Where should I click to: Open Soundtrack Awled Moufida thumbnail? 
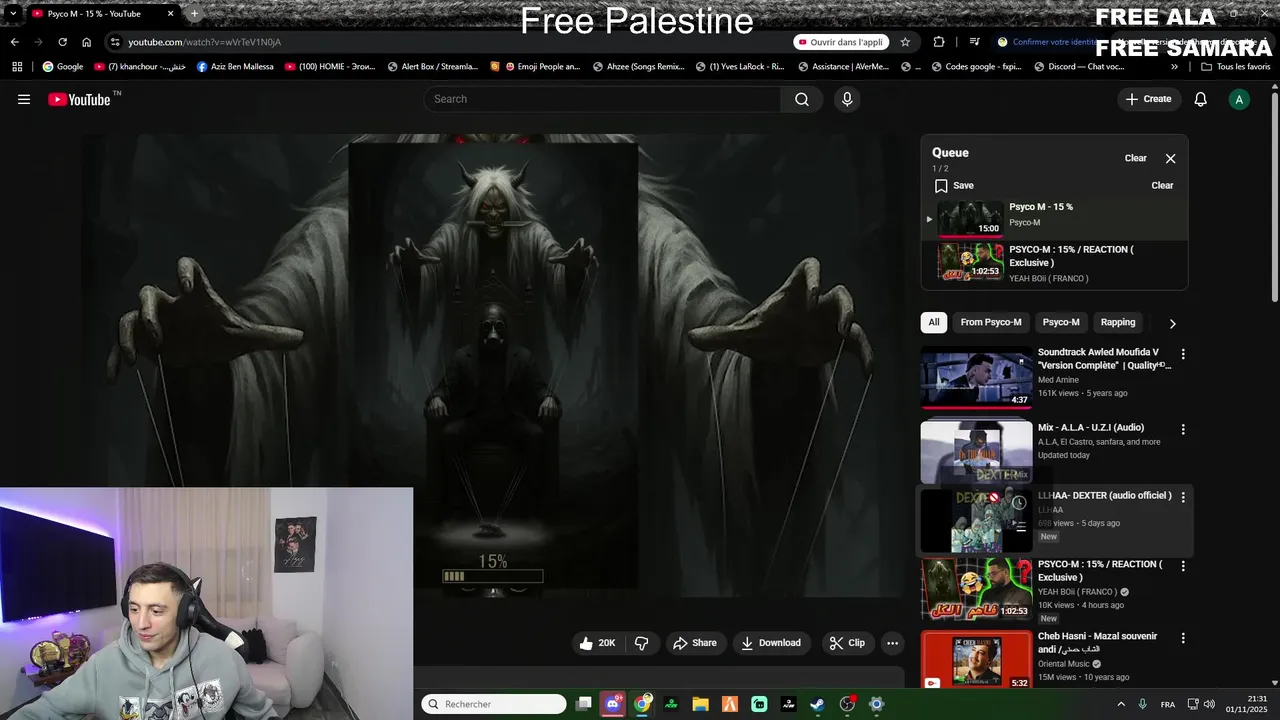coord(976,377)
